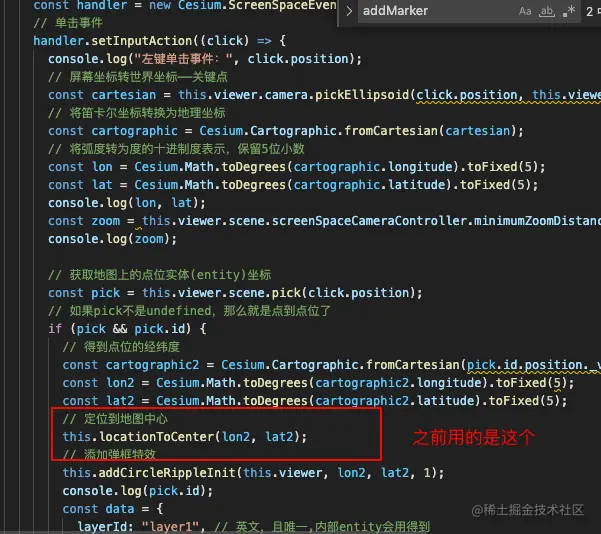This screenshot has height=534, width=601.
Task: Click the 'layerId: "layer1"' property
Action: pyautogui.click(x=141, y=527)
